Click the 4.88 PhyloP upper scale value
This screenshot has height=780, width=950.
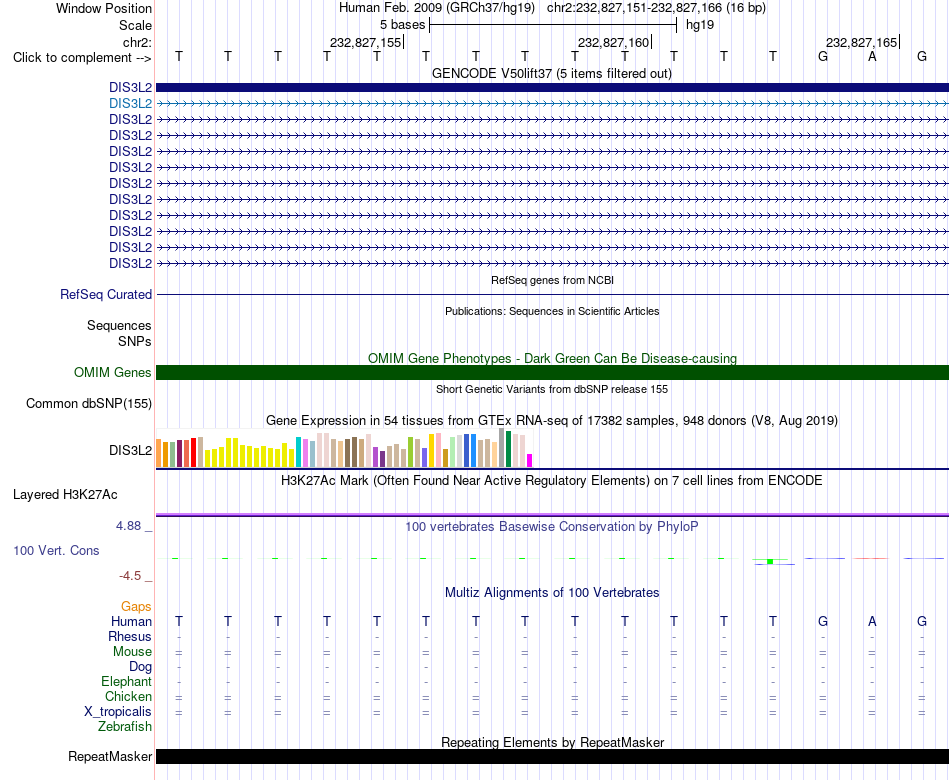click(x=128, y=525)
